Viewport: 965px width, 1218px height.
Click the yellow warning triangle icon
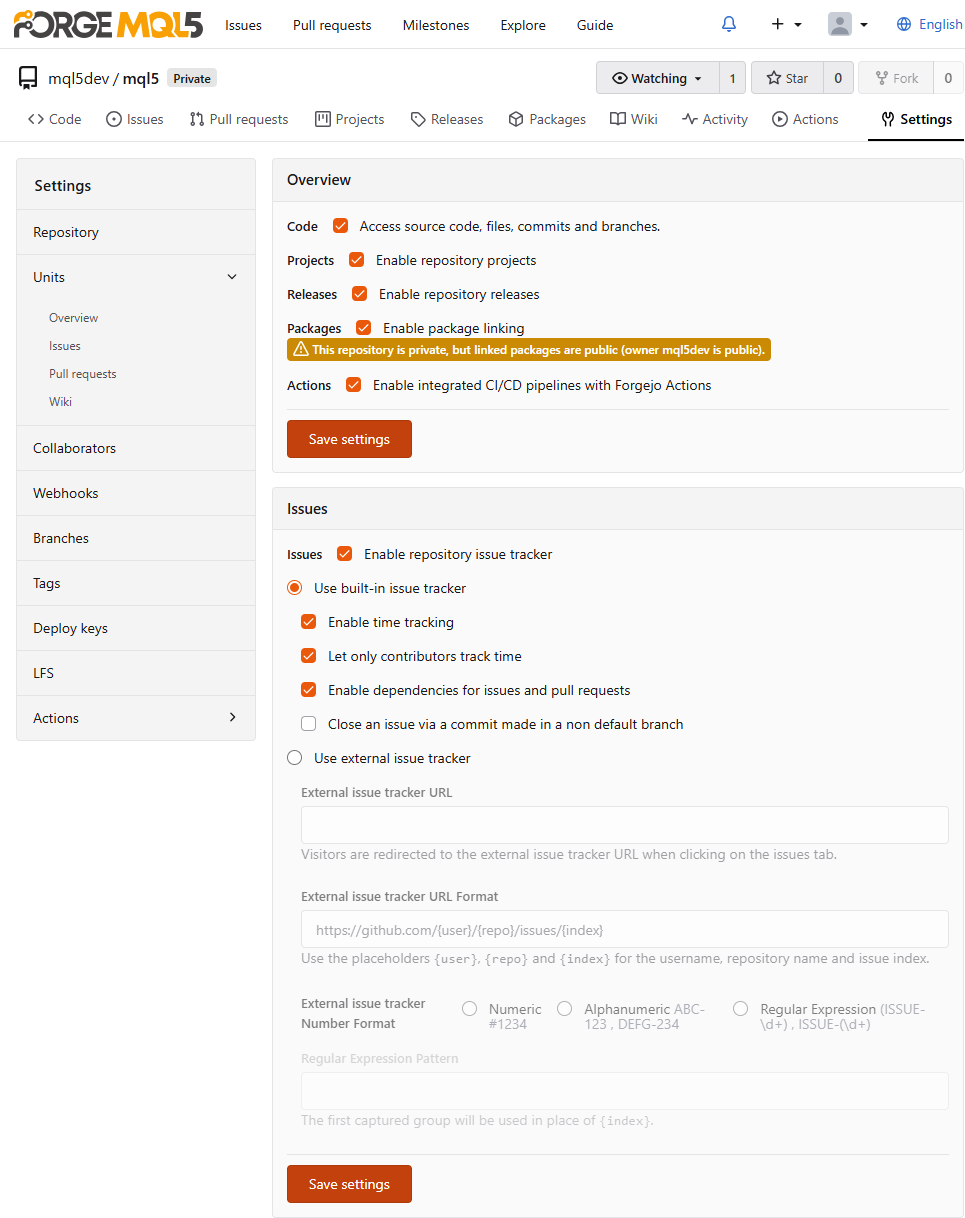tap(300, 350)
